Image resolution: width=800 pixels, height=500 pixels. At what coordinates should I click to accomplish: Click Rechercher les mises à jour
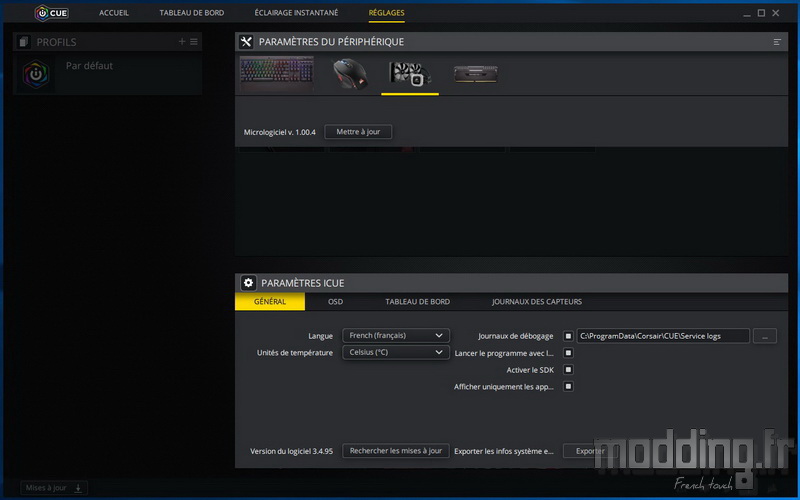pyautogui.click(x=396, y=451)
